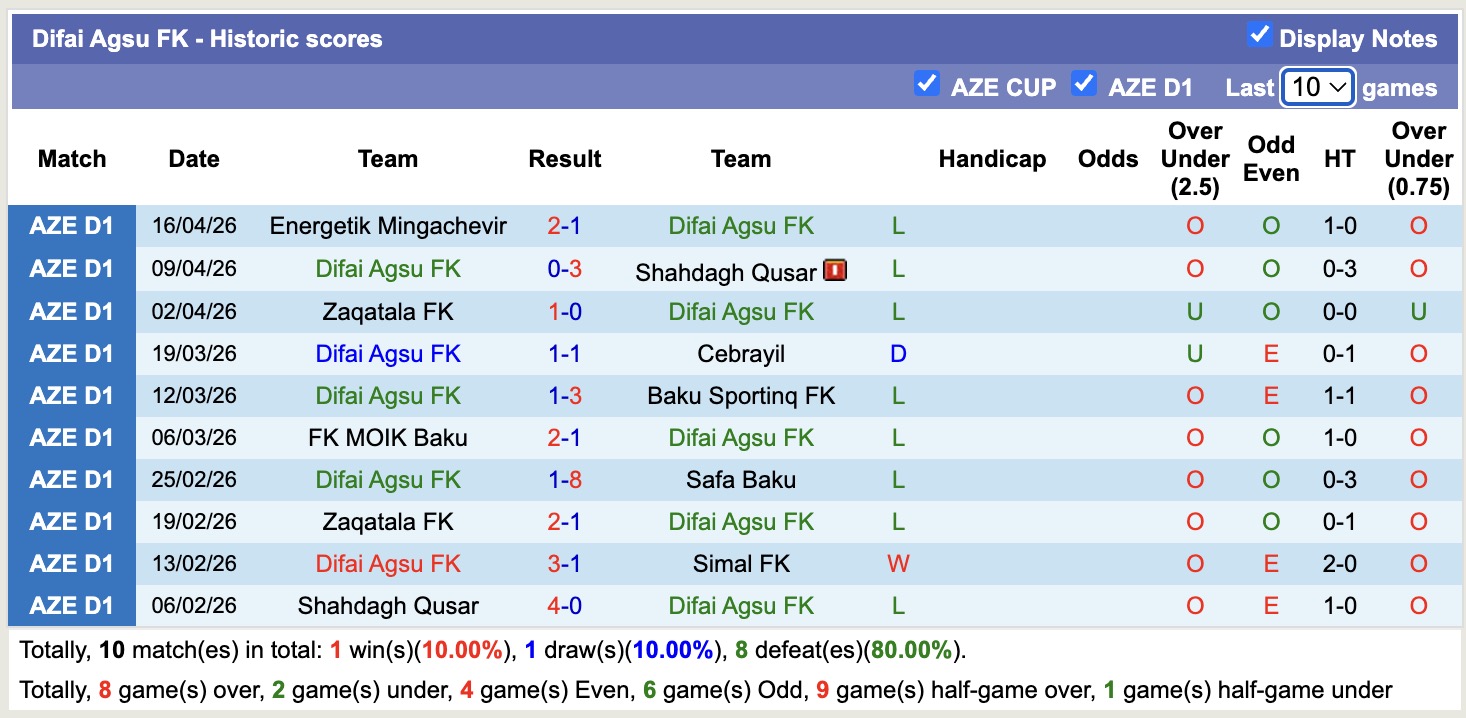Image resolution: width=1466 pixels, height=718 pixels.
Task: Open the Last 10 games dropdown
Action: 1317,88
